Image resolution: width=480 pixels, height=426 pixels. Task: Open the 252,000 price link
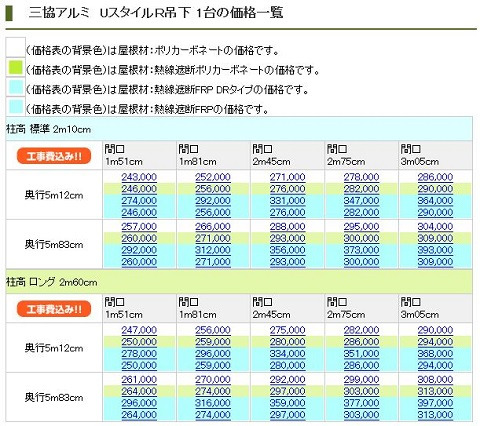213,177
